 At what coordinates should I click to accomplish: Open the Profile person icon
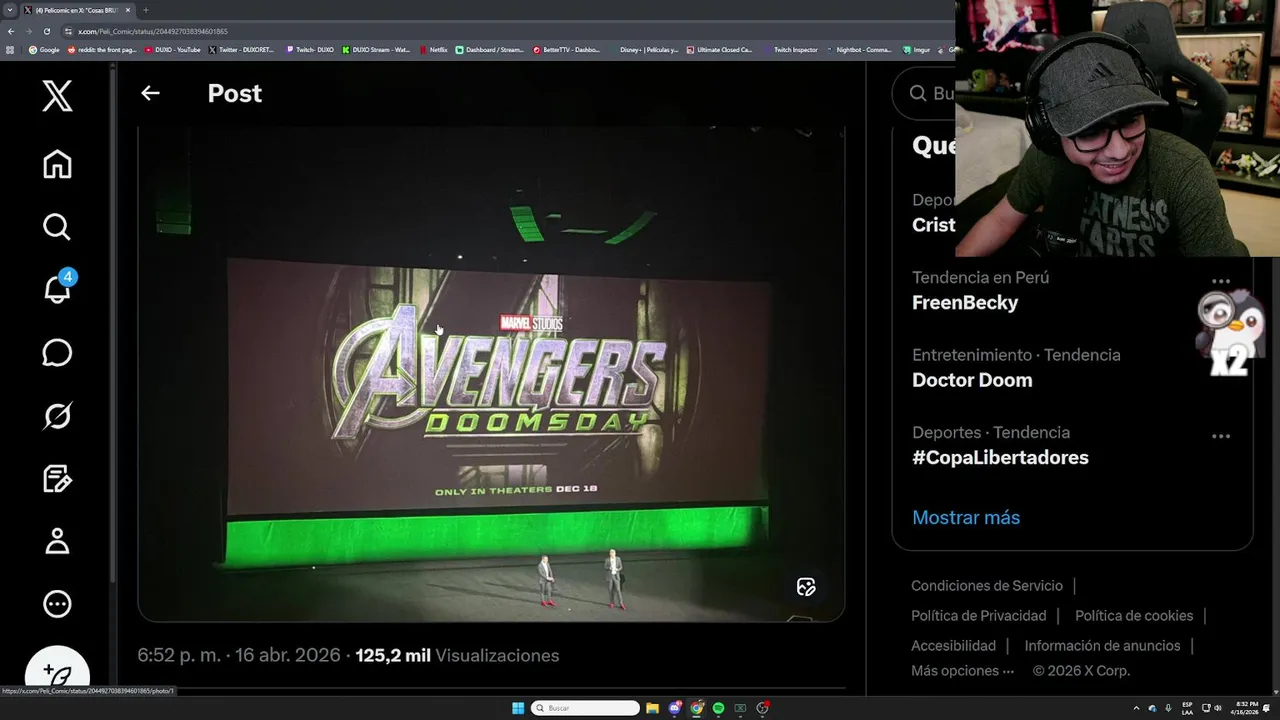coord(57,541)
